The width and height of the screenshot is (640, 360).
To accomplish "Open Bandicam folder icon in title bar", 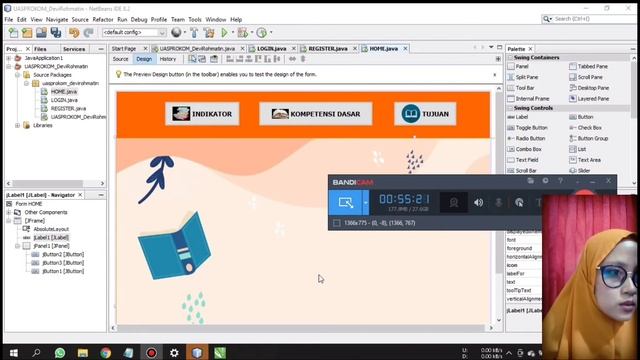I will tap(530, 181).
